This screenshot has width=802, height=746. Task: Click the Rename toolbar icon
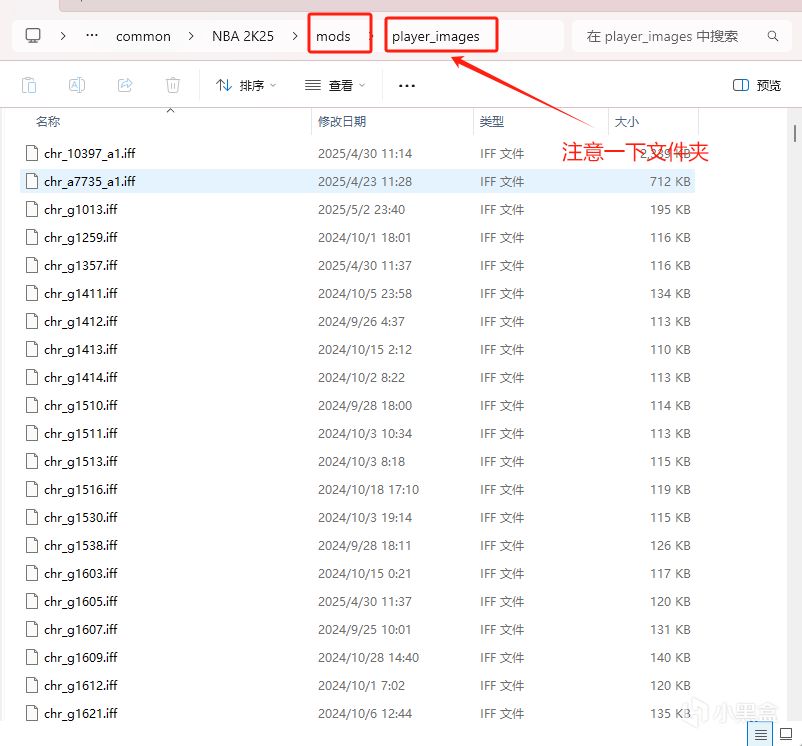(77, 85)
